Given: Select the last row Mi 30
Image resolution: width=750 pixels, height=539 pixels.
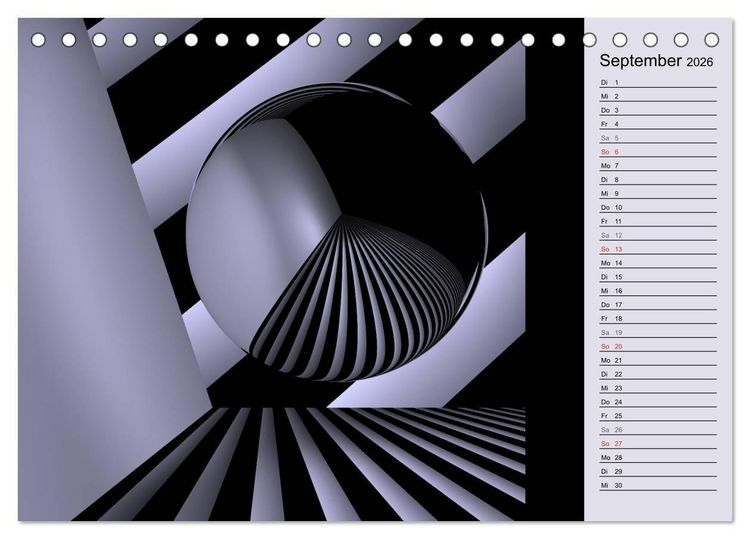Looking at the screenshot, I should click(x=658, y=485).
